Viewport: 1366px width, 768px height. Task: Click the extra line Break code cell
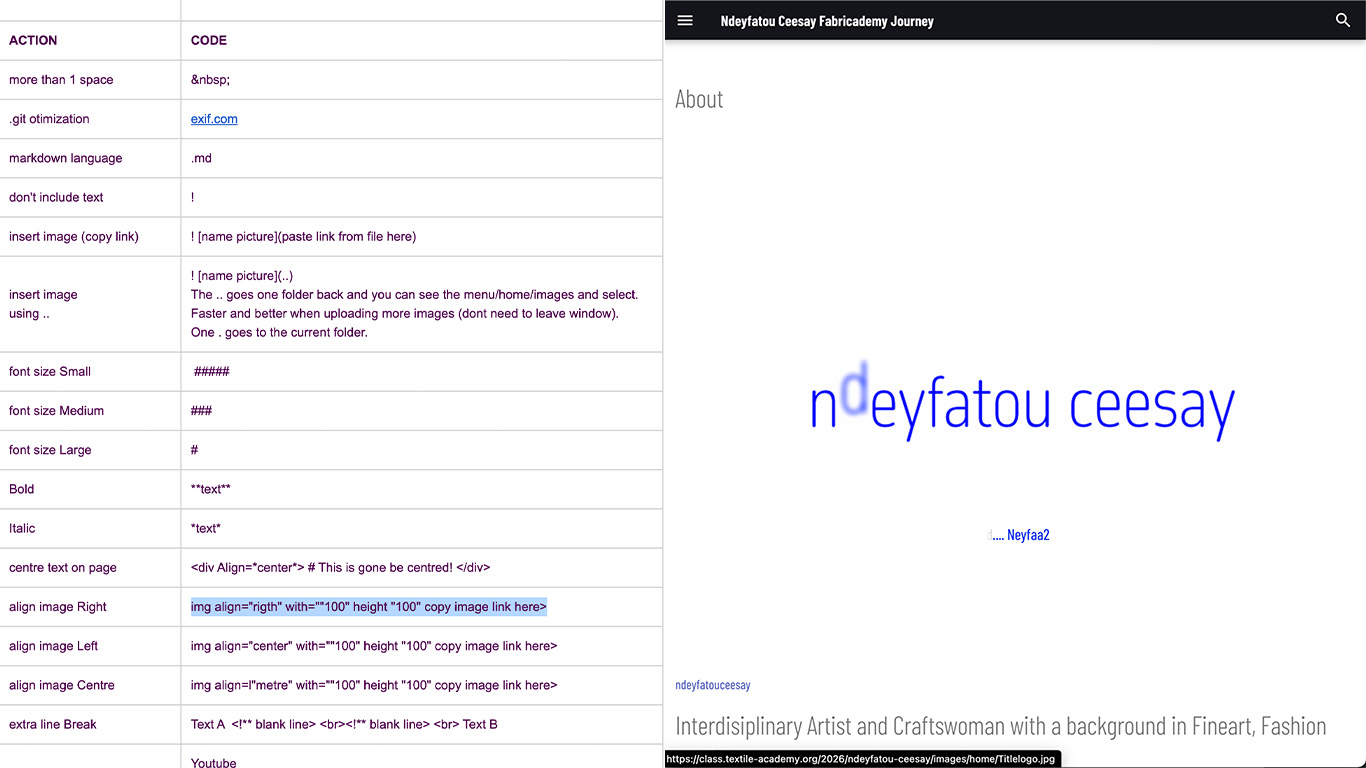pyautogui.click(x=344, y=724)
